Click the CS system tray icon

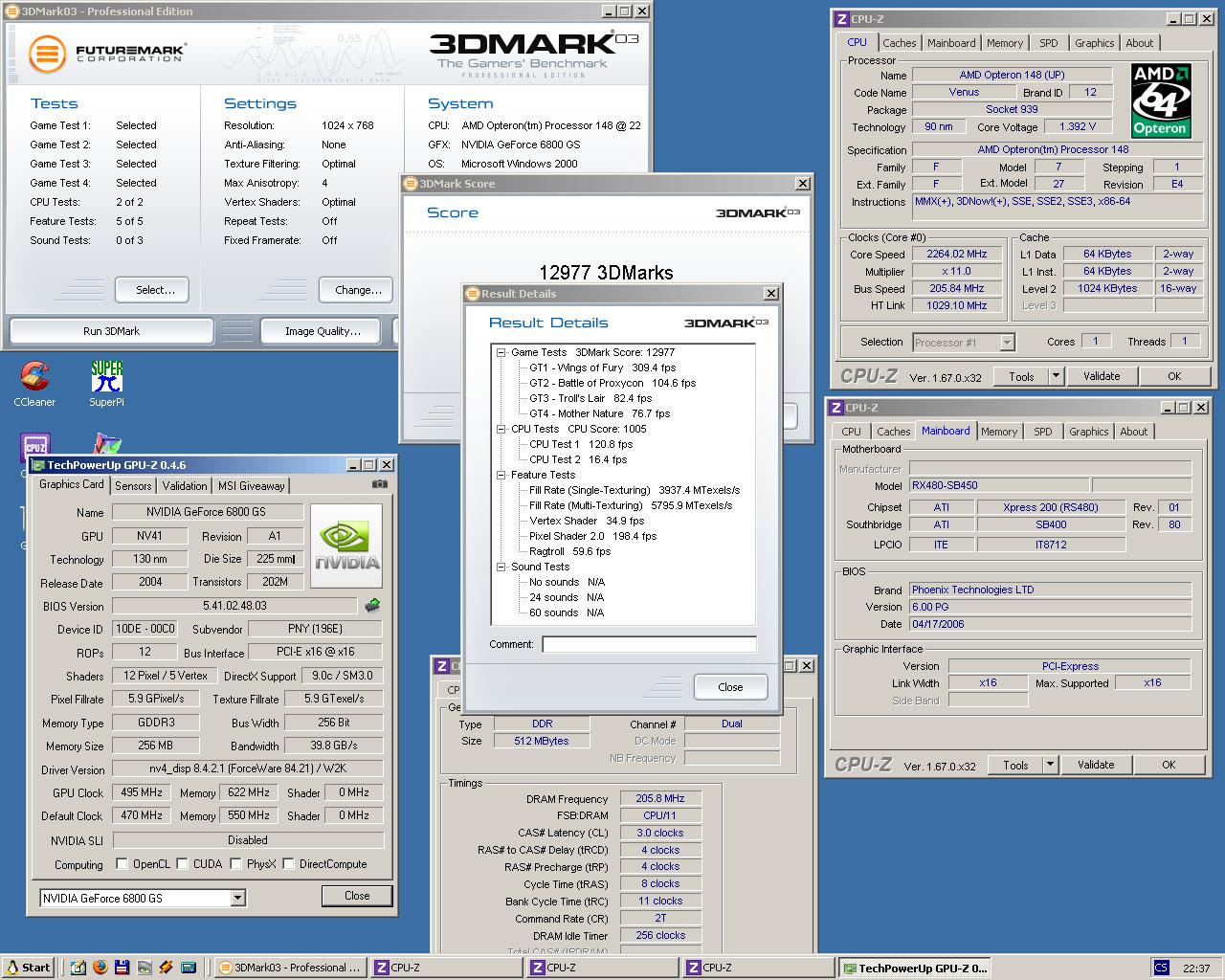coord(1161,968)
